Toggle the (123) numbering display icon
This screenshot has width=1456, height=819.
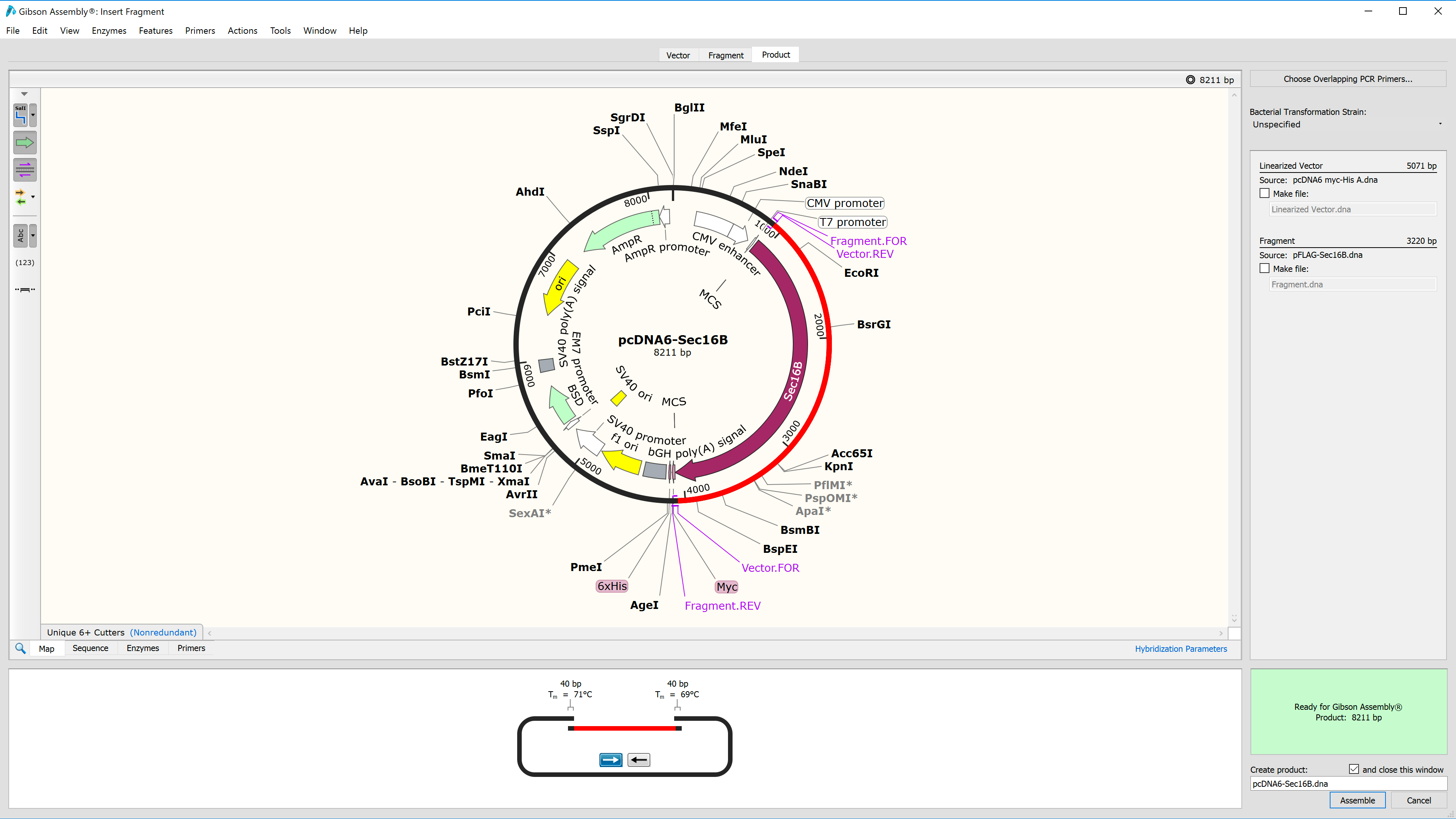point(24,262)
